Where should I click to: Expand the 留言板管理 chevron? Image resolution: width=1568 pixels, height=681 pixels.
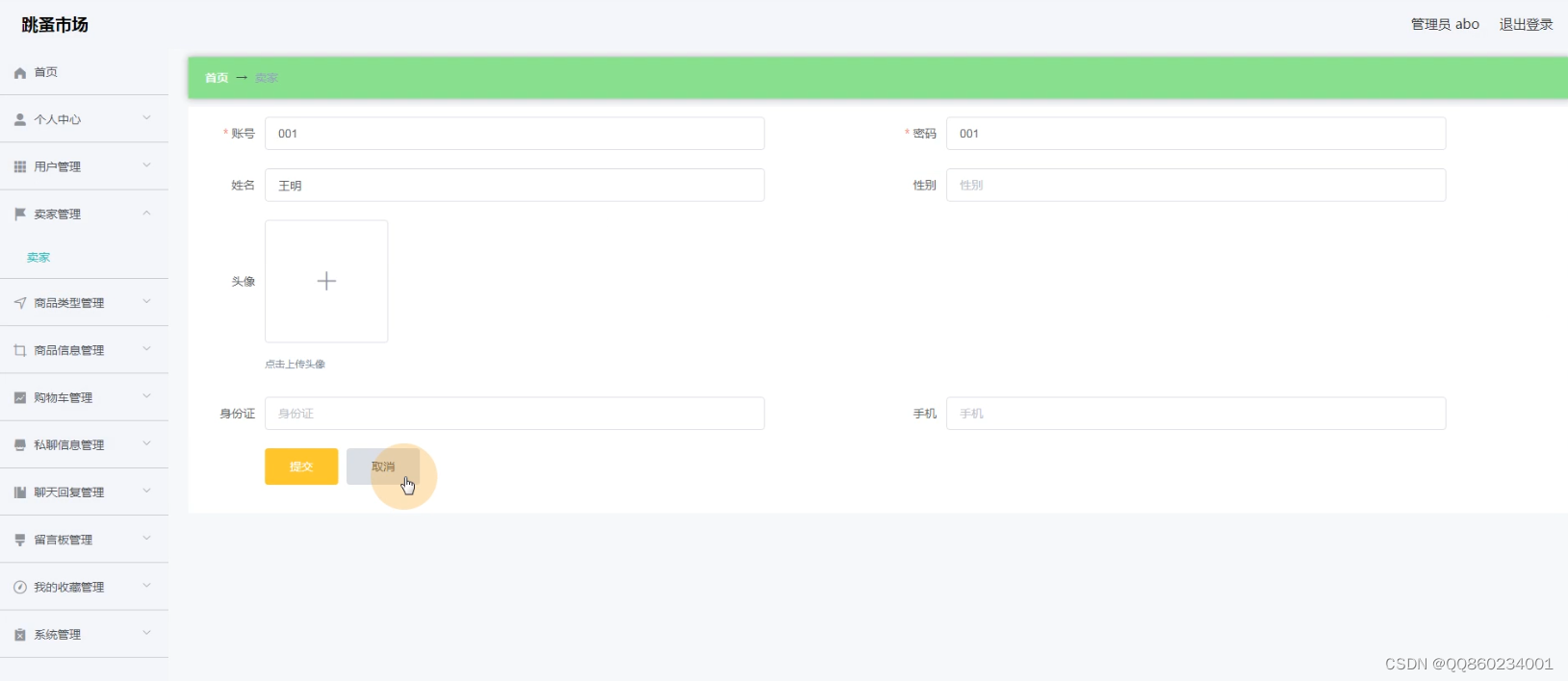(147, 539)
